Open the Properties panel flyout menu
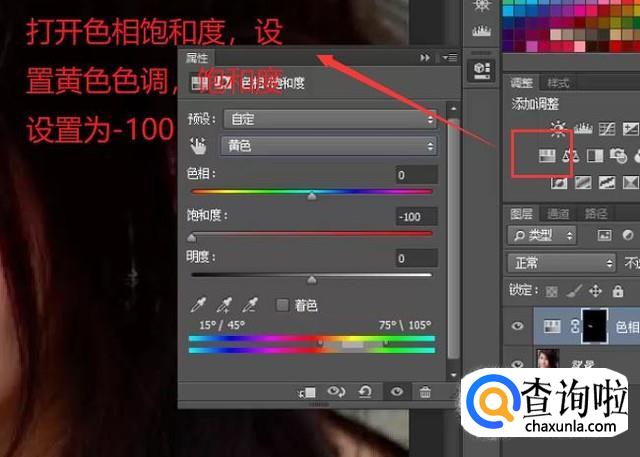The image size is (640, 457). pos(450,58)
